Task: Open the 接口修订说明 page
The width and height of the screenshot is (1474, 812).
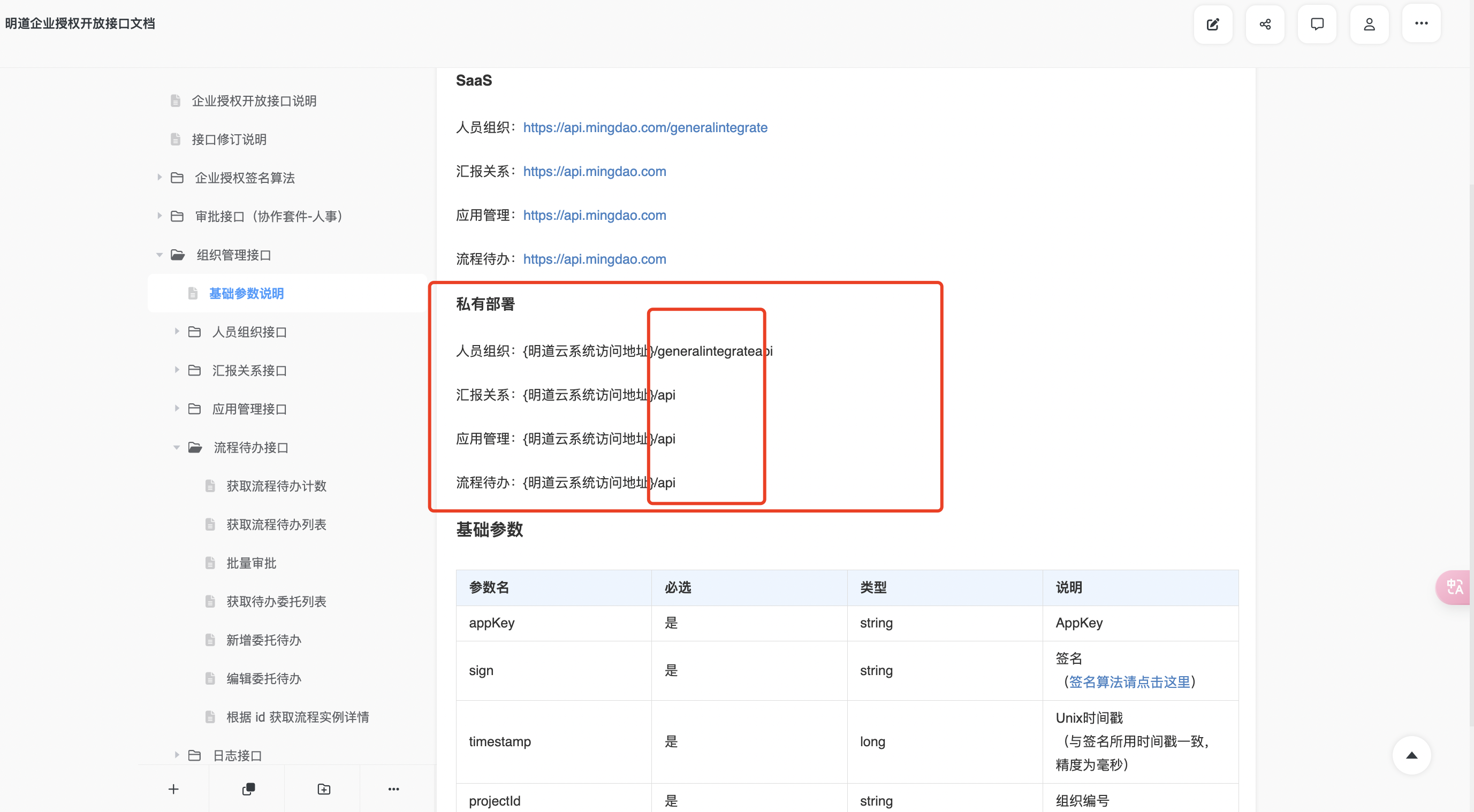Action: click(229, 140)
